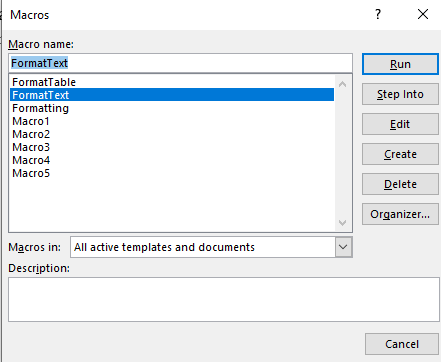Image resolution: width=441 pixels, height=362 pixels.
Task: Click the macro list scroll down arrow
Action: click(x=342, y=222)
